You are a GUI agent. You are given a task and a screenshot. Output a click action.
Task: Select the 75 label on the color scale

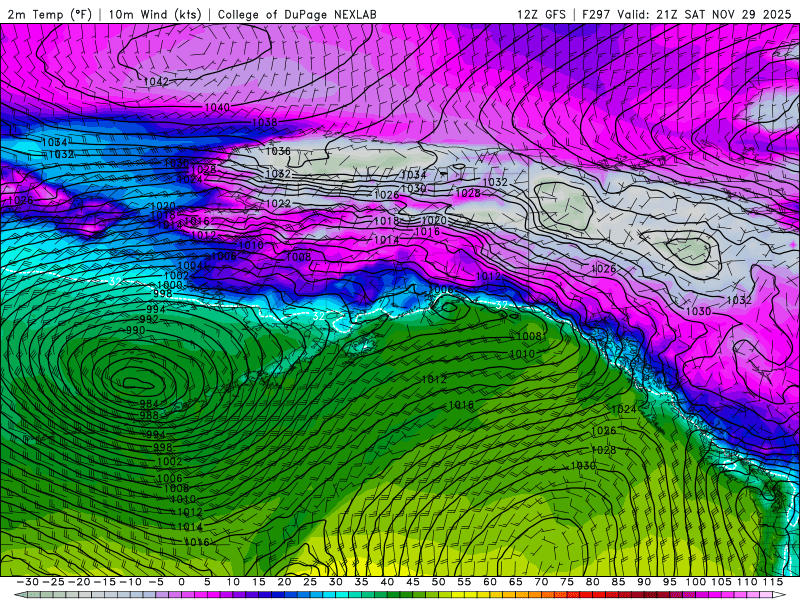(567, 582)
